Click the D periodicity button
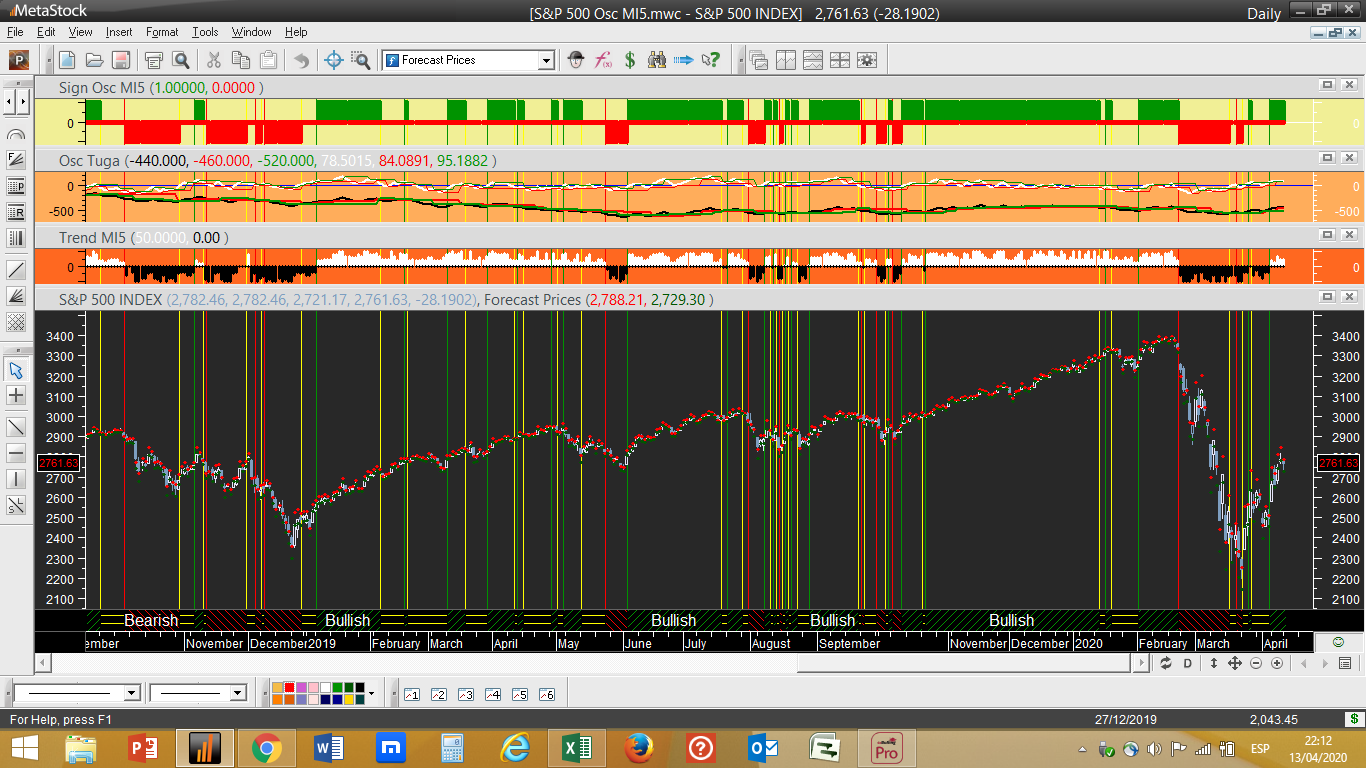Screen dimensions: 1366x768 click(1188, 663)
